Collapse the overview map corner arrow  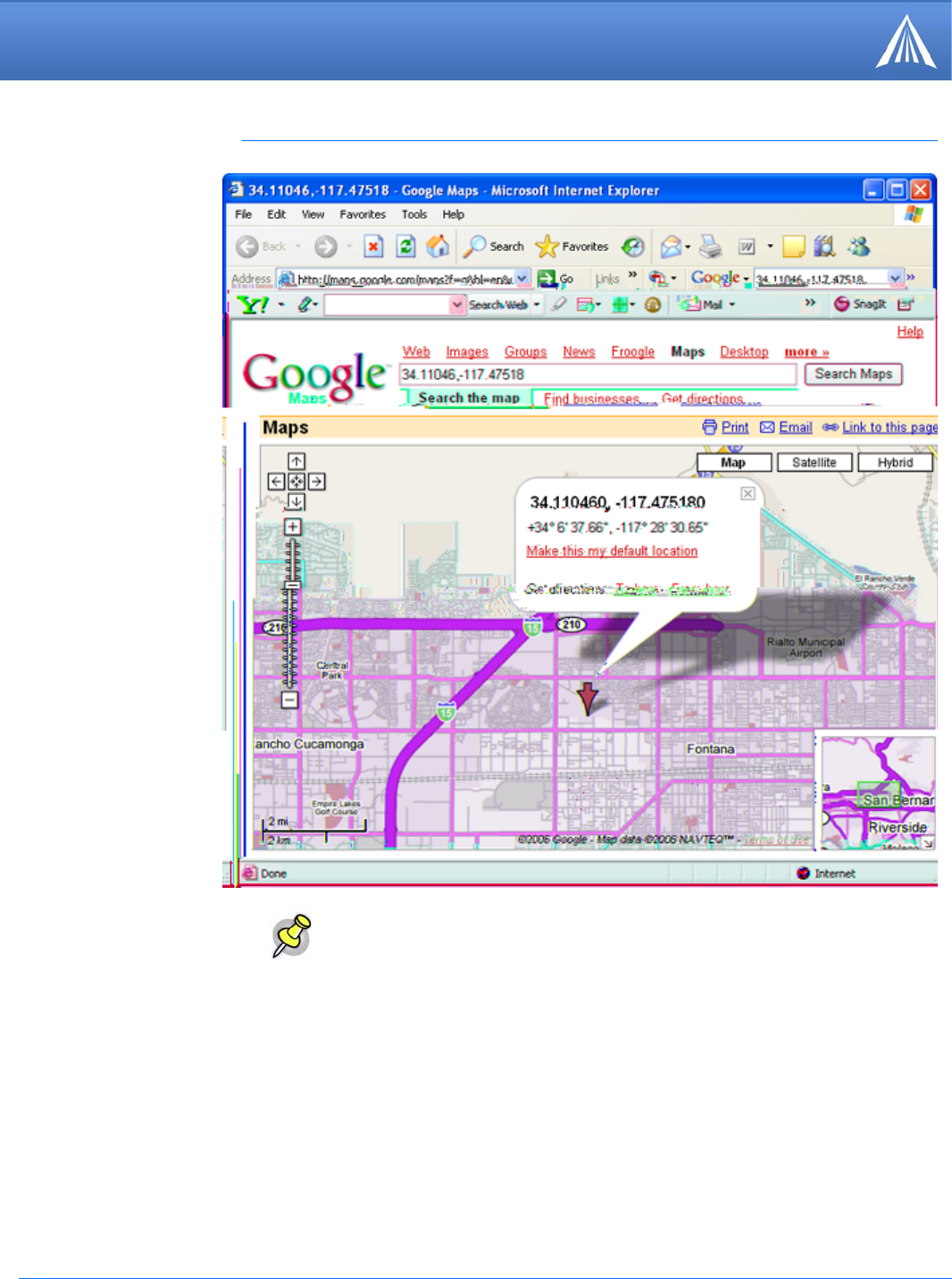[929, 843]
